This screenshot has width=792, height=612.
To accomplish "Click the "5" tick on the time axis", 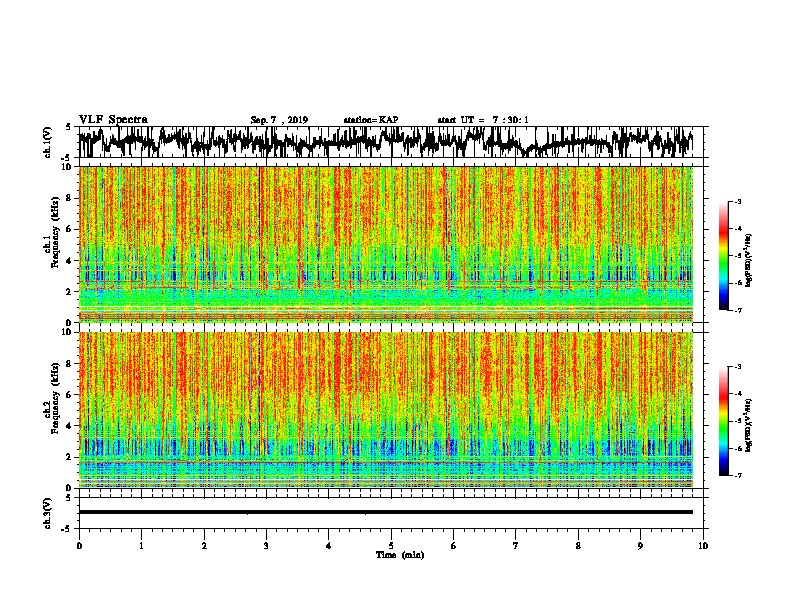I will tap(391, 546).
